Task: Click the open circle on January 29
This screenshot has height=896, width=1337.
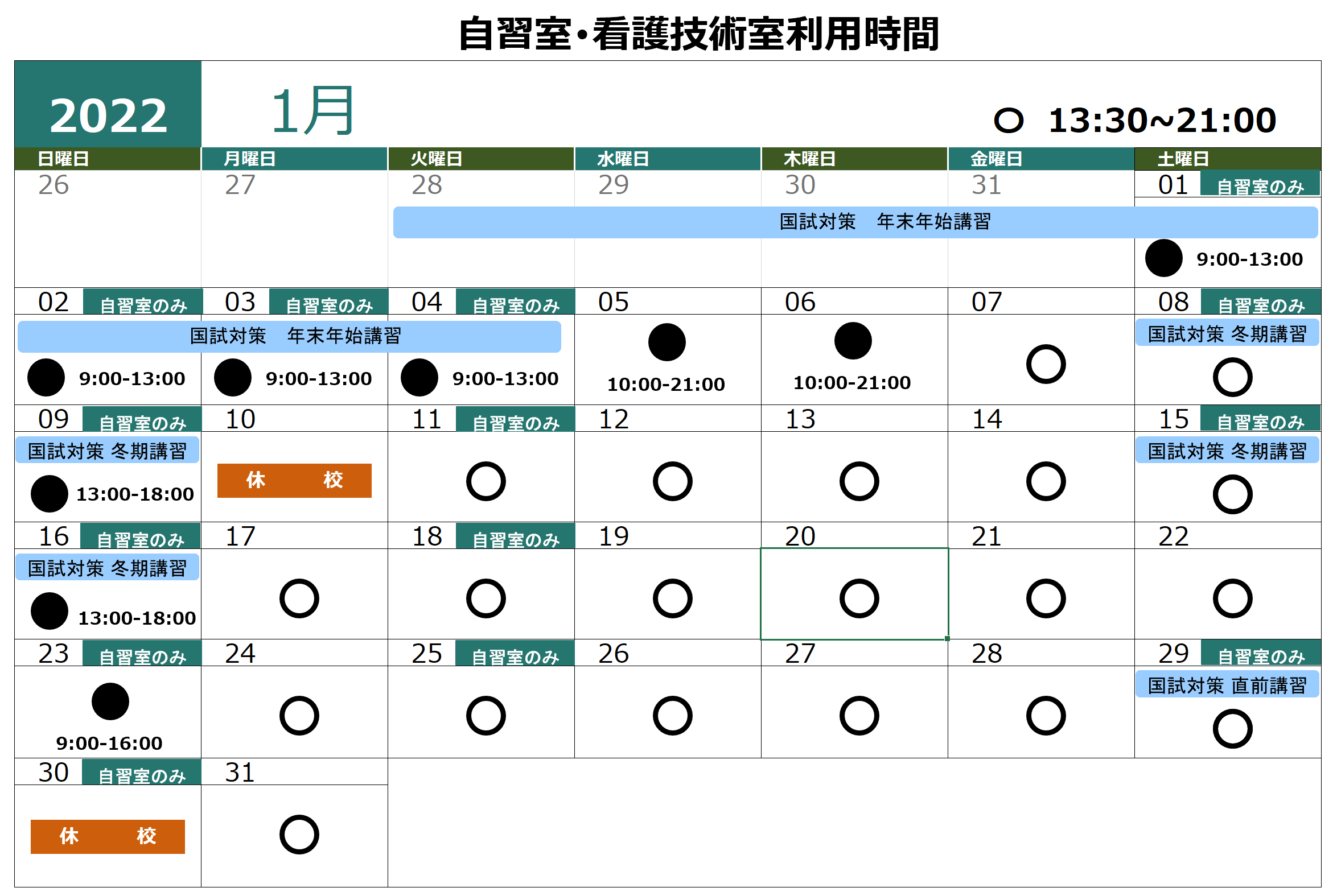Action: (x=1233, y=729)
